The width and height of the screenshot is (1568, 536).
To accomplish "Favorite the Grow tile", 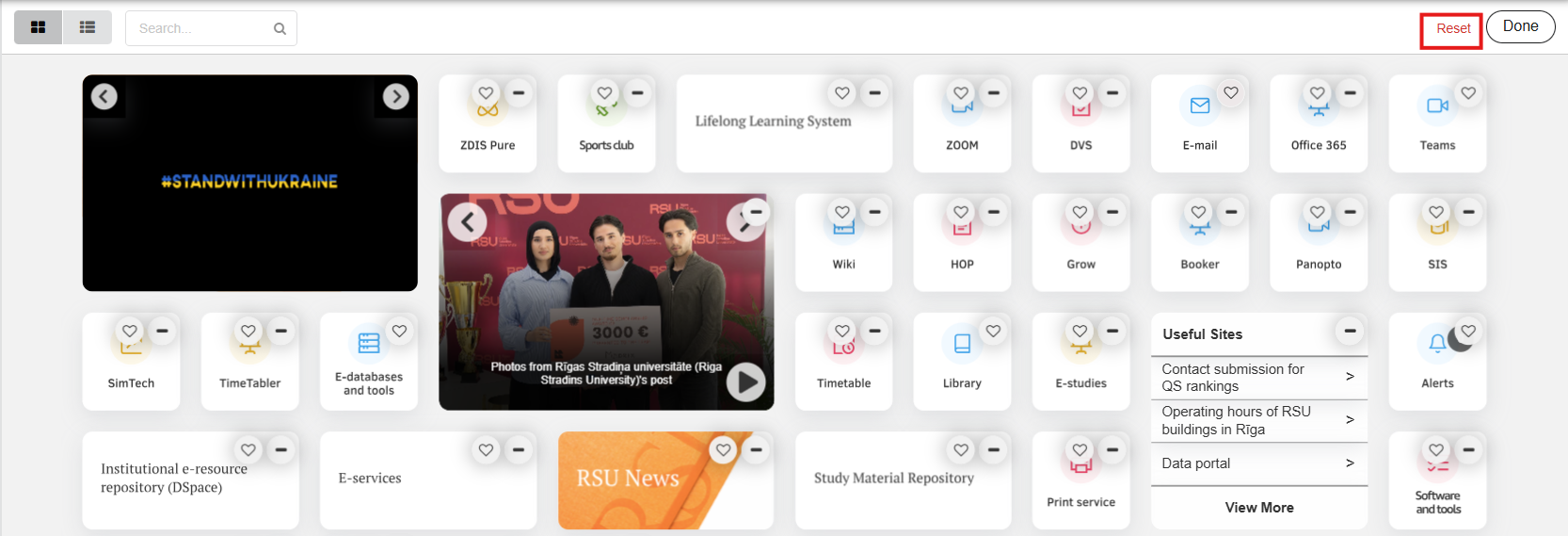I will click(1080, 212).
